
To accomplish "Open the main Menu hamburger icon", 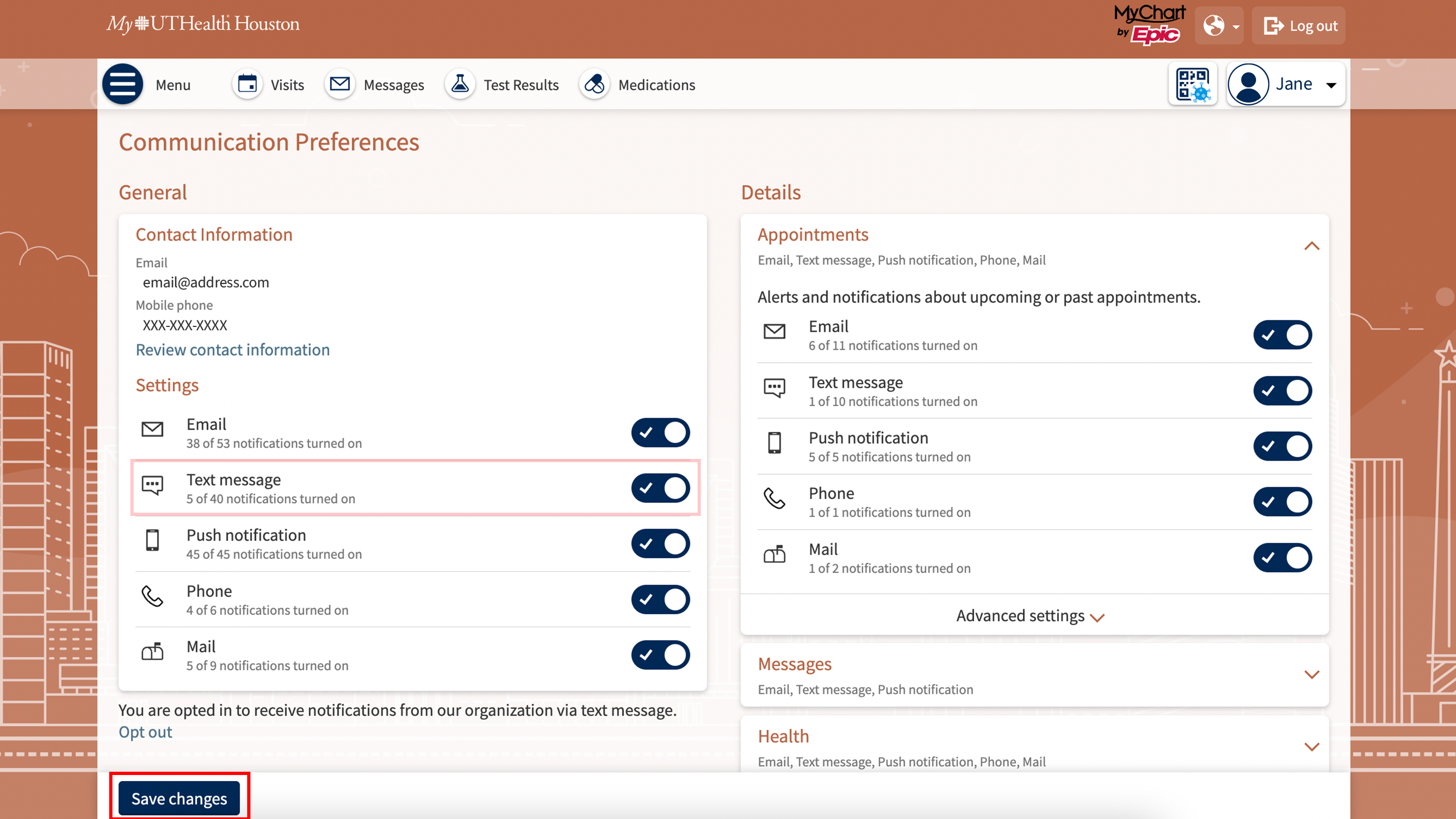I will pos(122,84).
